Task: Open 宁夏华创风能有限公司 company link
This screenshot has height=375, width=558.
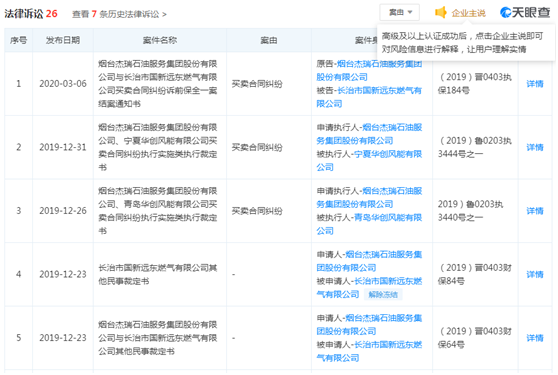Action: tap(369, 160)
